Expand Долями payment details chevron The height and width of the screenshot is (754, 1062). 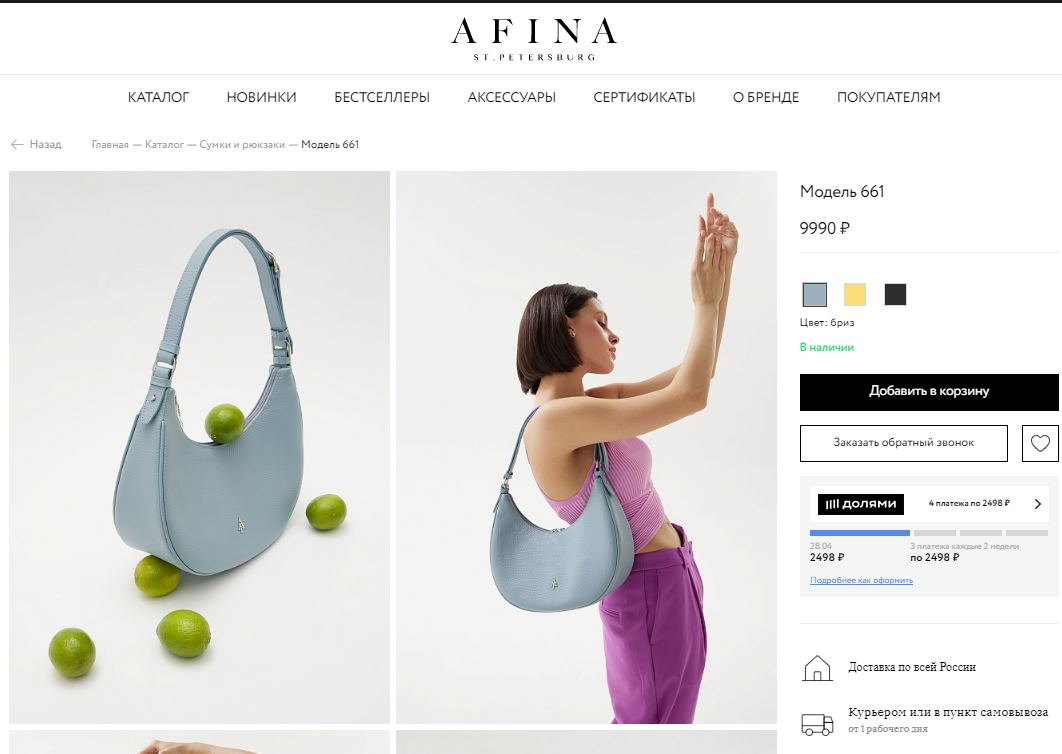(1038, 504)
